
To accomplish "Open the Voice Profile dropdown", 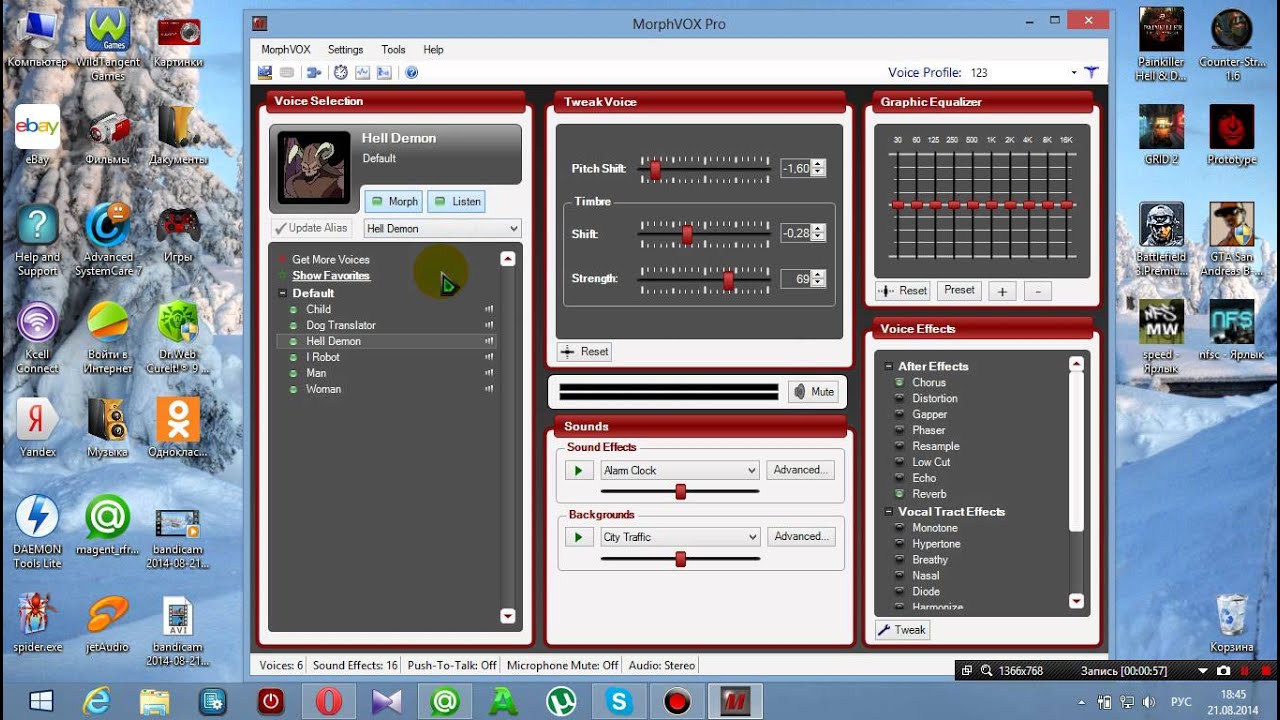I will [x=1074, y=72].
